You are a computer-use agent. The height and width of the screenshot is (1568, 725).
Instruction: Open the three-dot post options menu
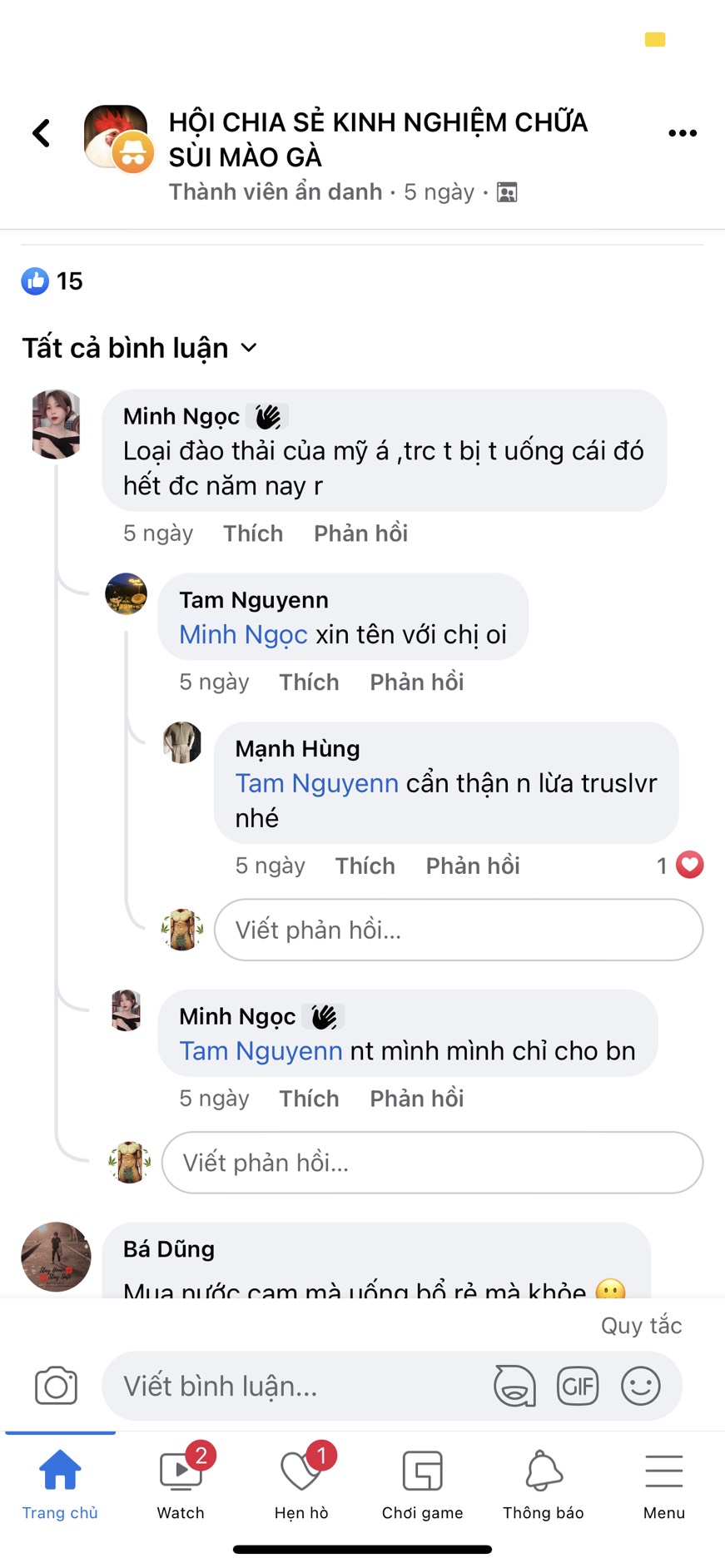pos(683,133)
